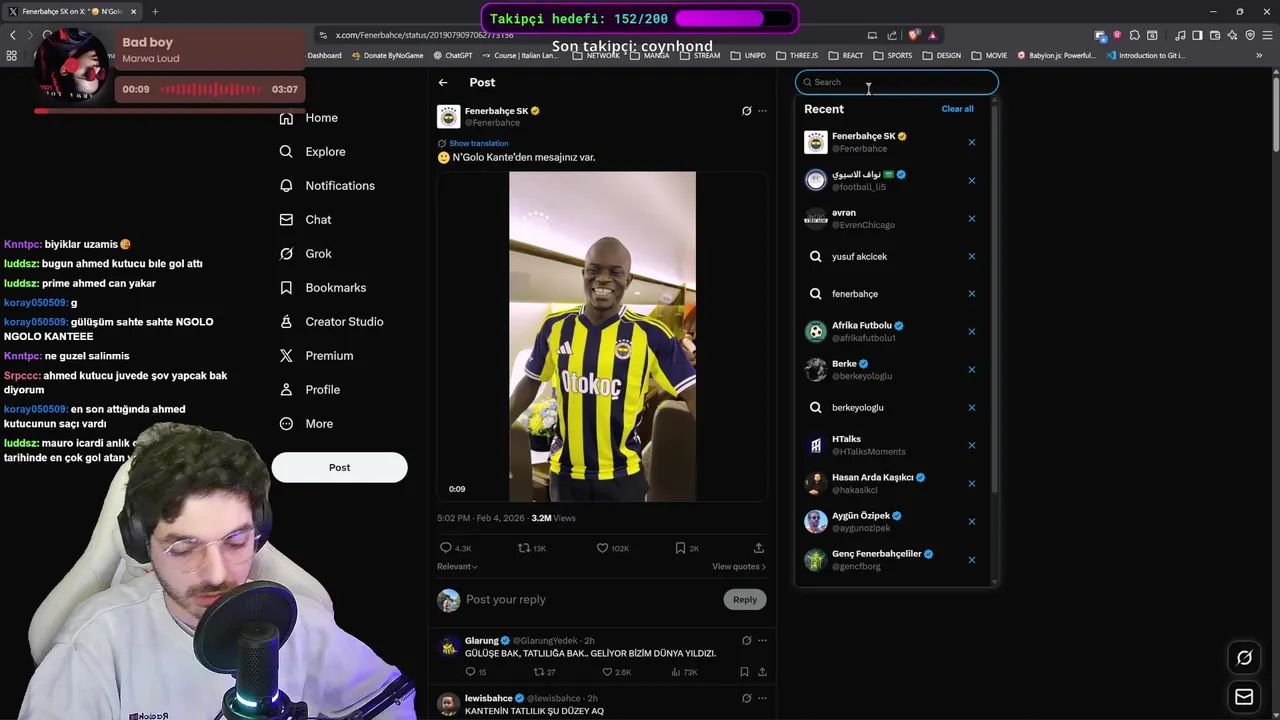
Task: Open three-dot menu on lewisbahce reply
Action: (x=762, y=699)
